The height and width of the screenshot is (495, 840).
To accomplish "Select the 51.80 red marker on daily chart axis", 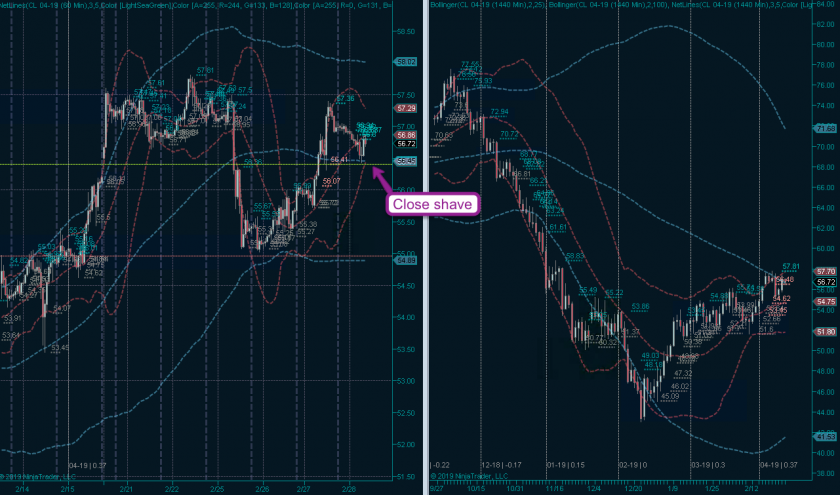I will tap(825, 332).
